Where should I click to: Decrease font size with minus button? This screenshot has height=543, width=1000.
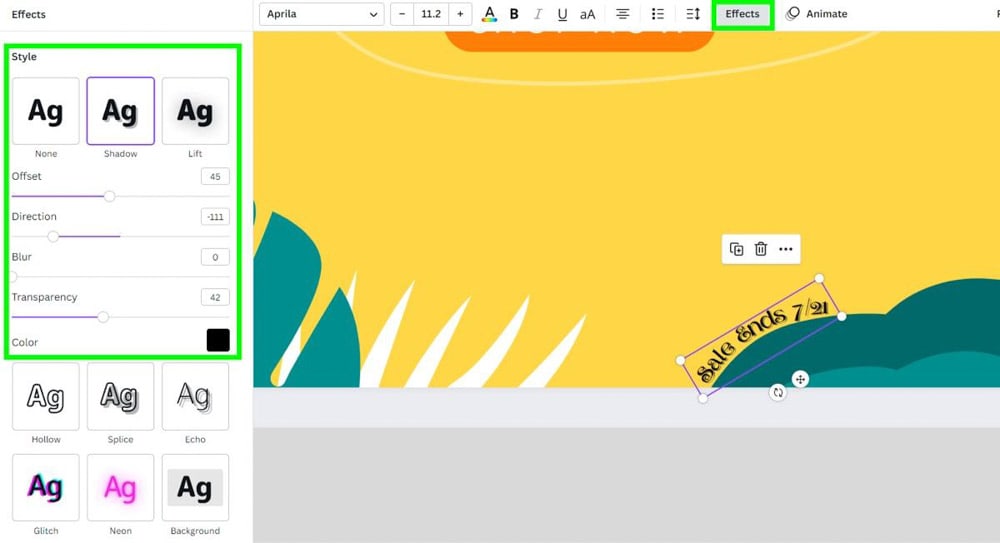(x=402, y=14)
